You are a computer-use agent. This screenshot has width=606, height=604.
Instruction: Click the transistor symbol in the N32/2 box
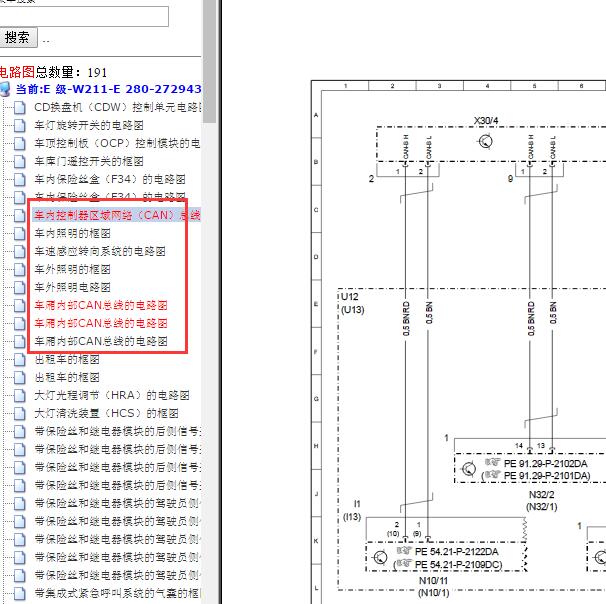pos(469,469)
